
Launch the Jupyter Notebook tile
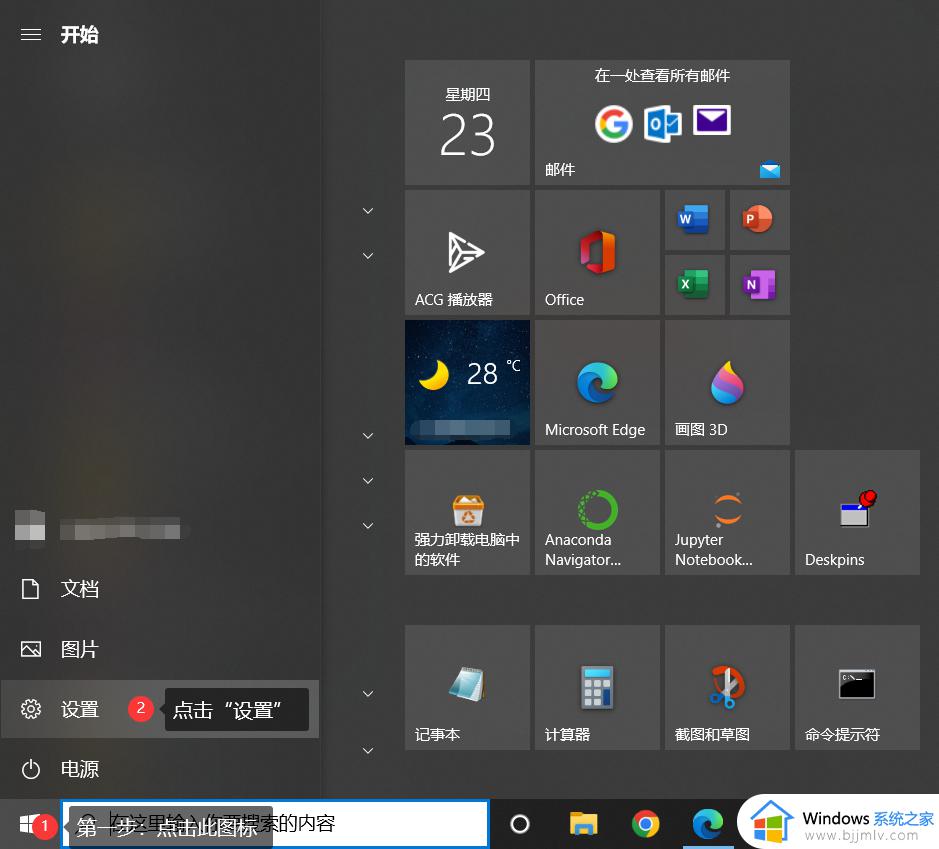[x=727, y=513]
